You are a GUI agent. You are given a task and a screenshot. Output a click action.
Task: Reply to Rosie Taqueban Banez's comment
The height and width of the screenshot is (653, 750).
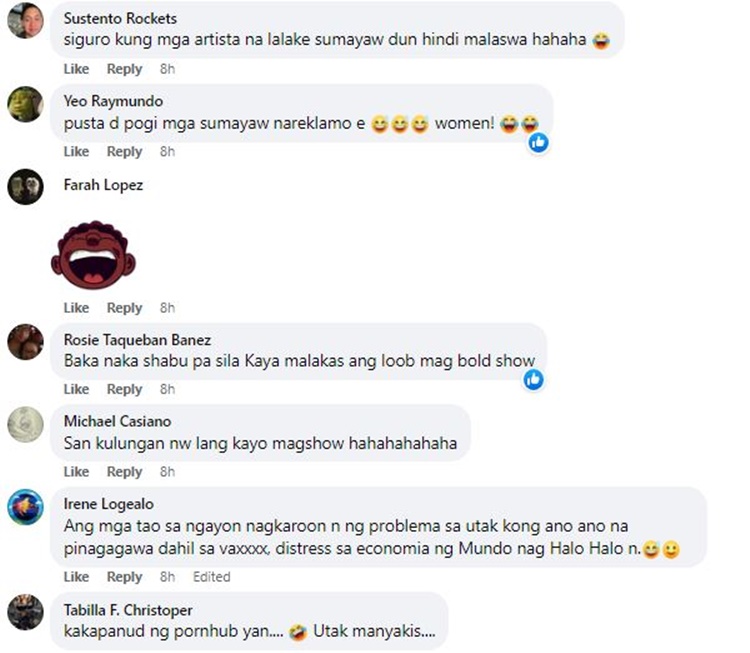pyautogui.click(x=124, y=389)
